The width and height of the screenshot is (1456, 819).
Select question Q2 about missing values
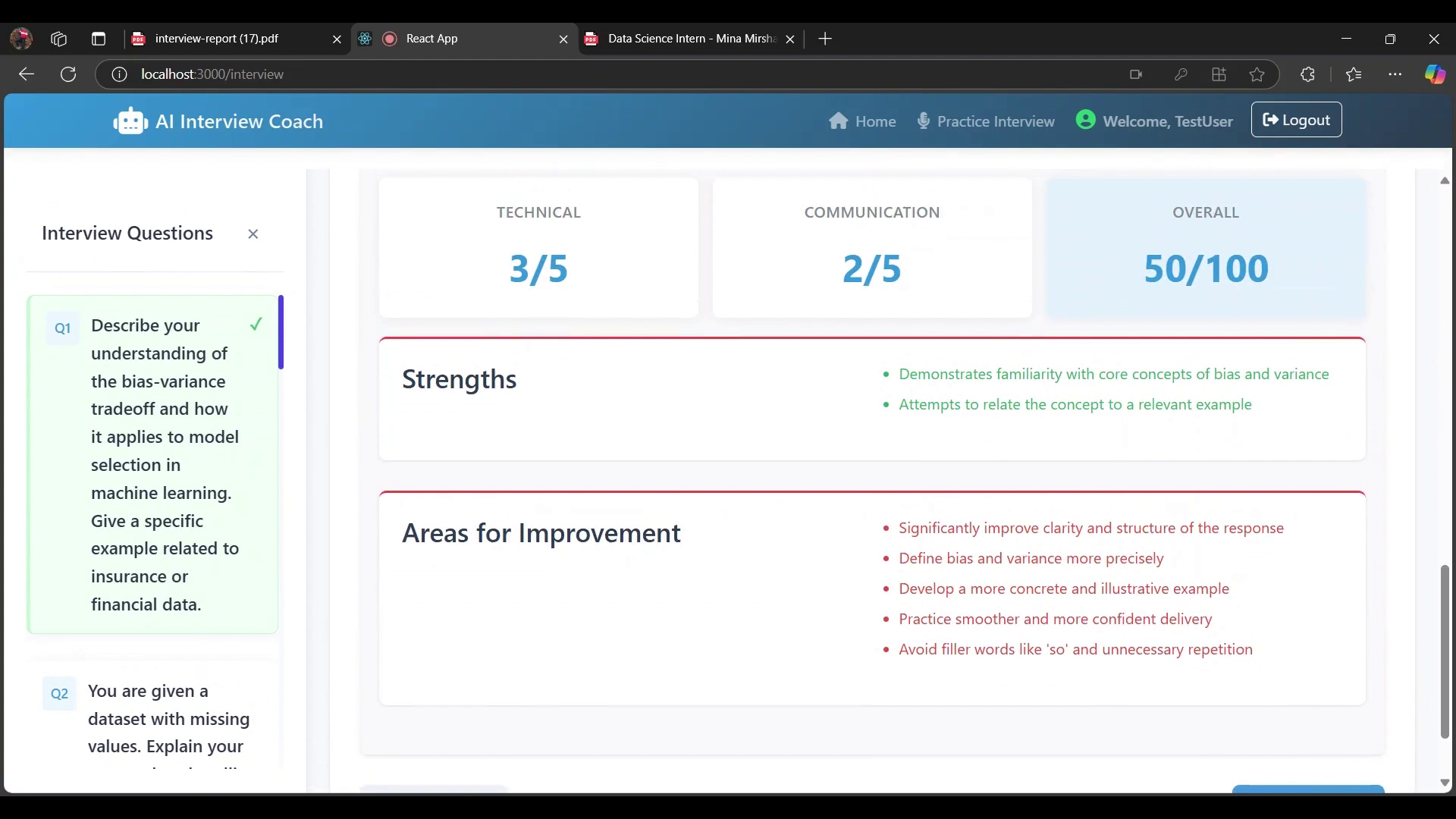tap(152, 718)
